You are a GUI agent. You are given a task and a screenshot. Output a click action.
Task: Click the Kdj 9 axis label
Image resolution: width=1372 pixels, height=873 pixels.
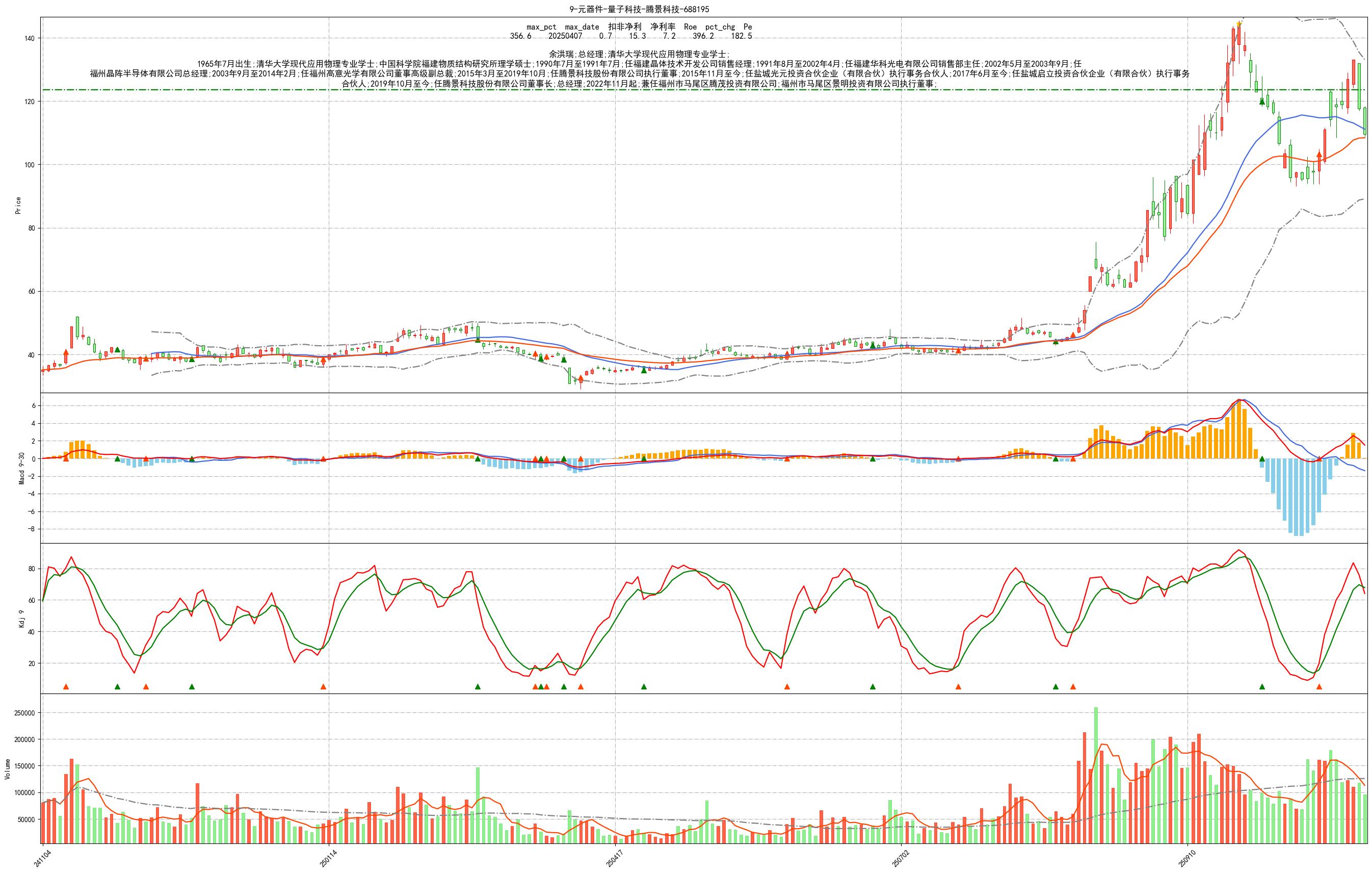coord(21,619)
